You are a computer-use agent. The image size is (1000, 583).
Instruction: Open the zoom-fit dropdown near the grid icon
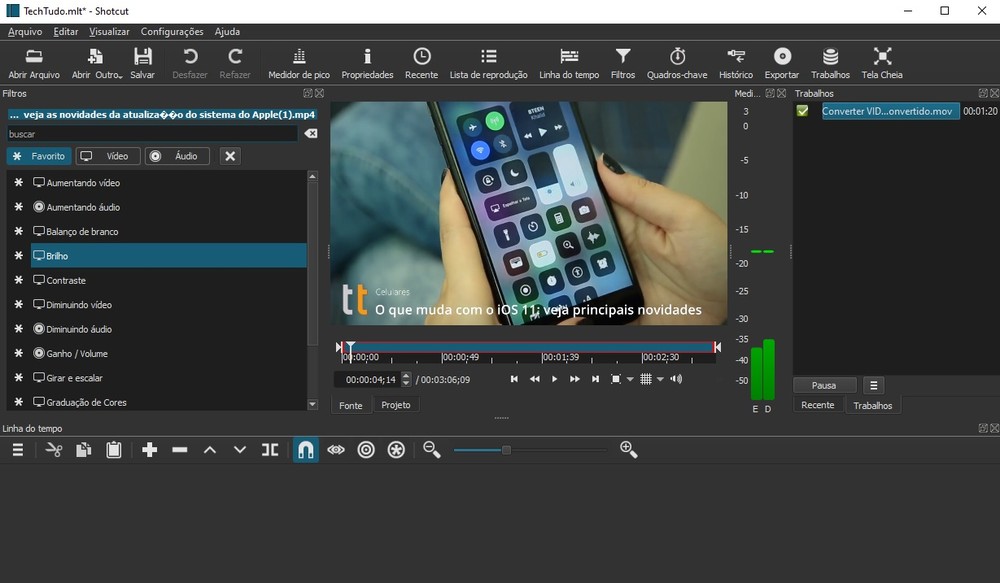pyautogui.click(x=630, y=379)
